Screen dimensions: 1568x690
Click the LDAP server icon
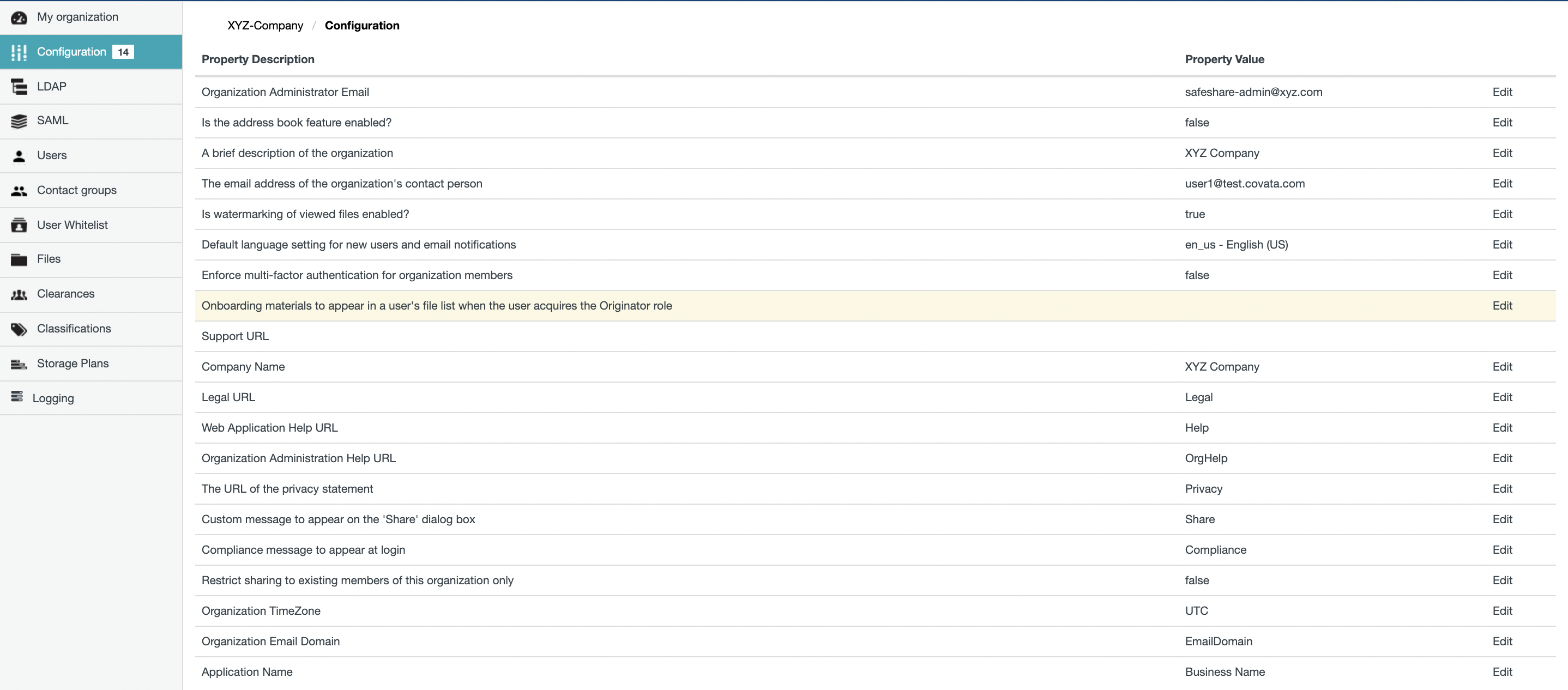coord(19,87)
